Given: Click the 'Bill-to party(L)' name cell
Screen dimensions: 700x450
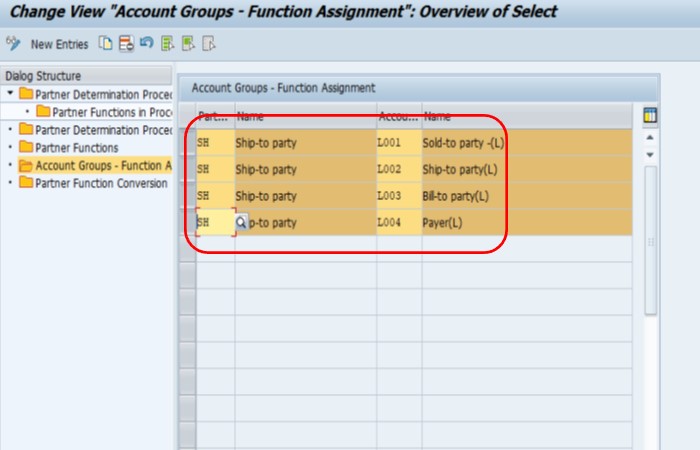Looking at the screenshot, I should pos(527,196).
